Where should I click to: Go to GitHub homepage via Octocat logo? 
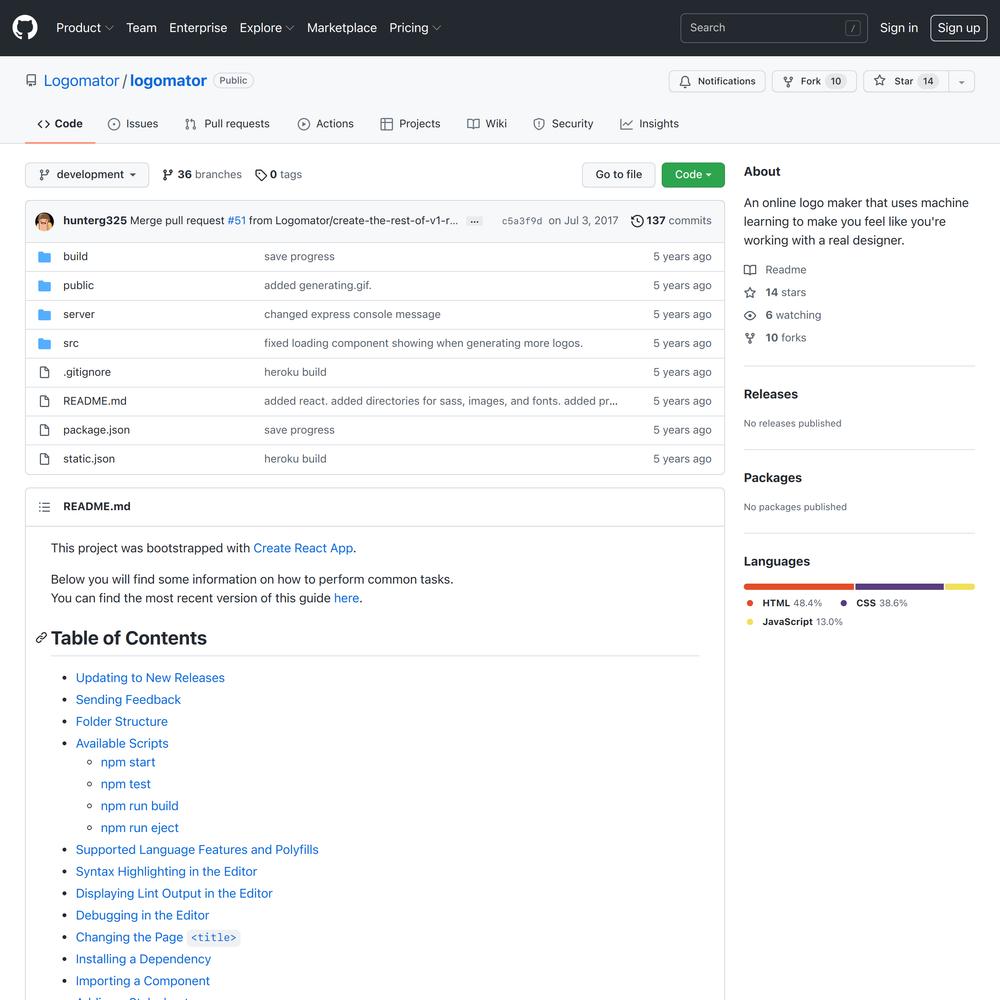pos(25,28)
